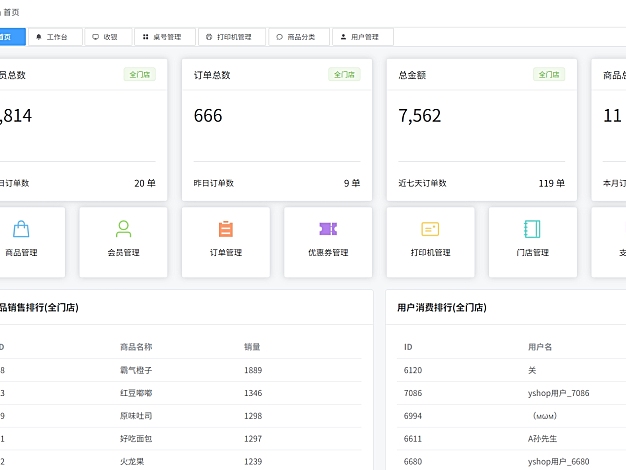
Task: Click sales value 1889
Action: coord(253,370)
